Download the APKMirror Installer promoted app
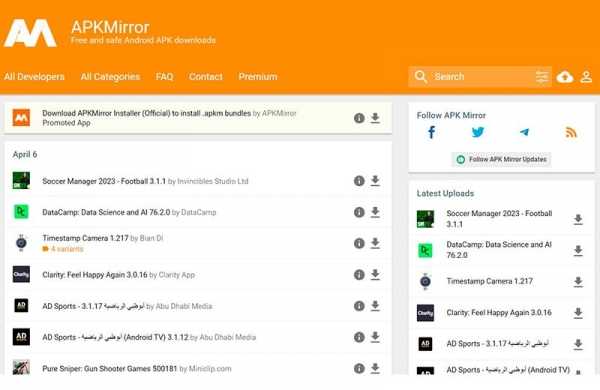This screenshot has height=390, width=600. point(375,118)
